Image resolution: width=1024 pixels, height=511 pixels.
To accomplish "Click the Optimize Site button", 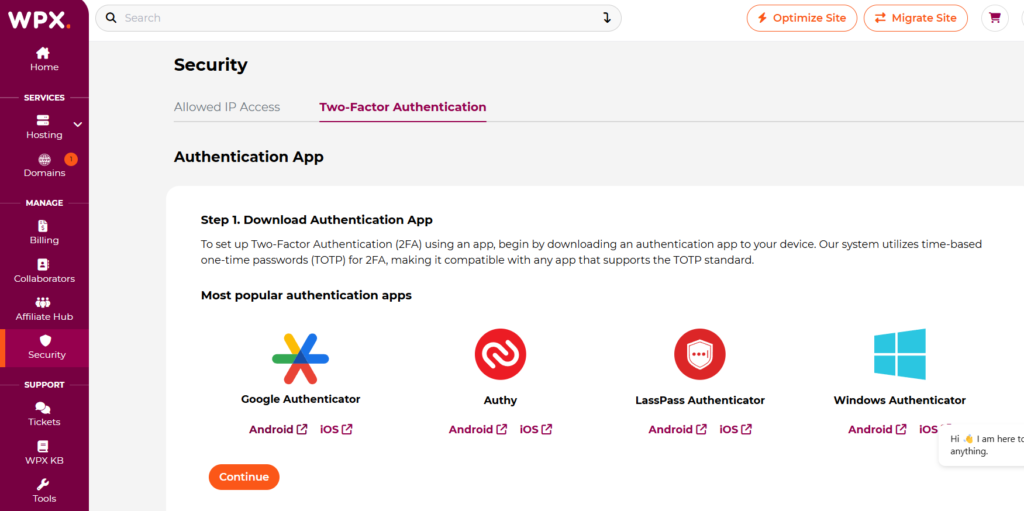I will click(x=802, y=18).
